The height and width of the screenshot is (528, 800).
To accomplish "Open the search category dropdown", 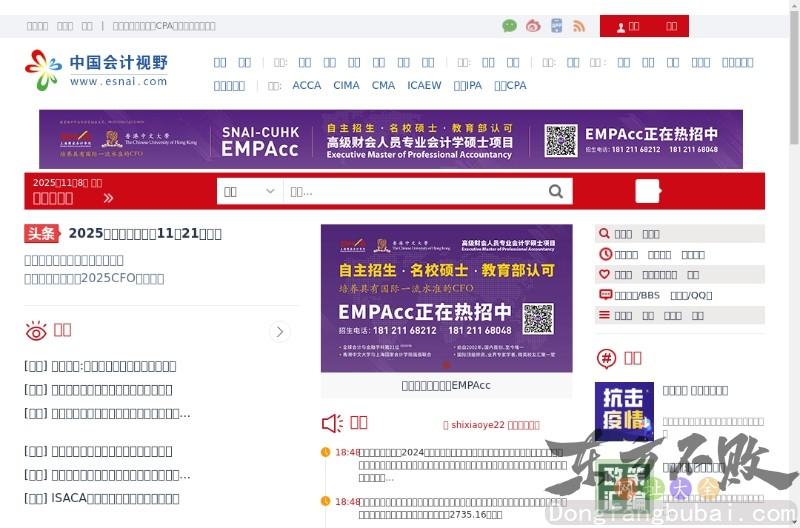I will tap(249, 191).
